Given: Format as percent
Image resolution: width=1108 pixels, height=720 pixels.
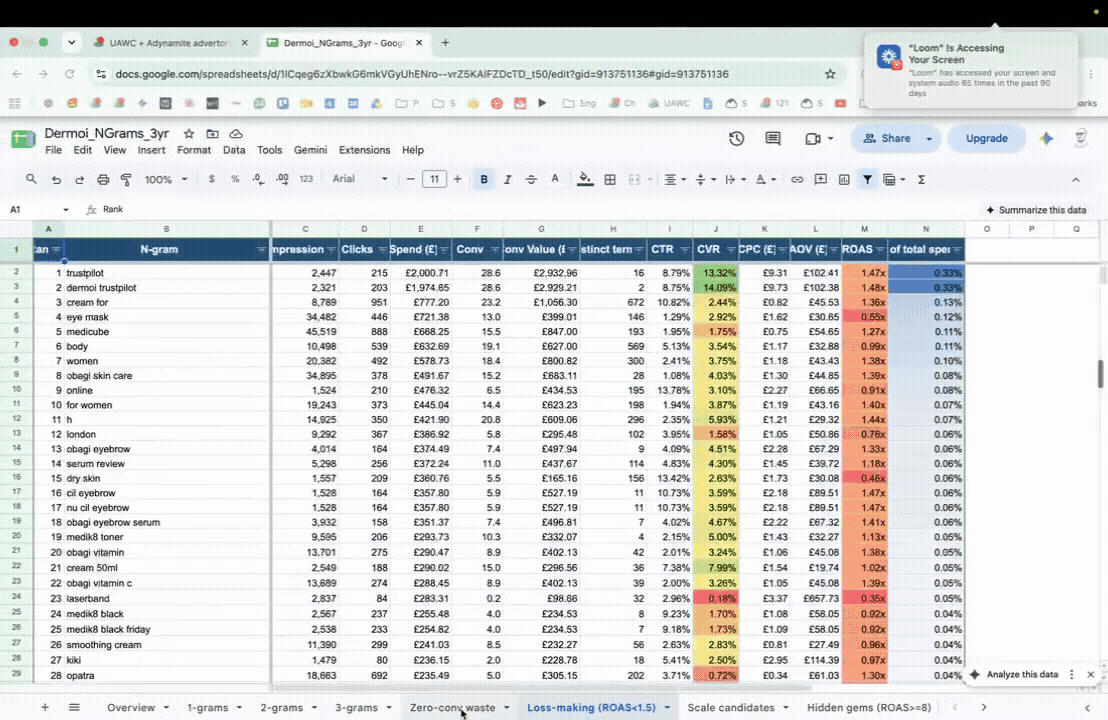Looking at the screenshot, I should (235, 179).
